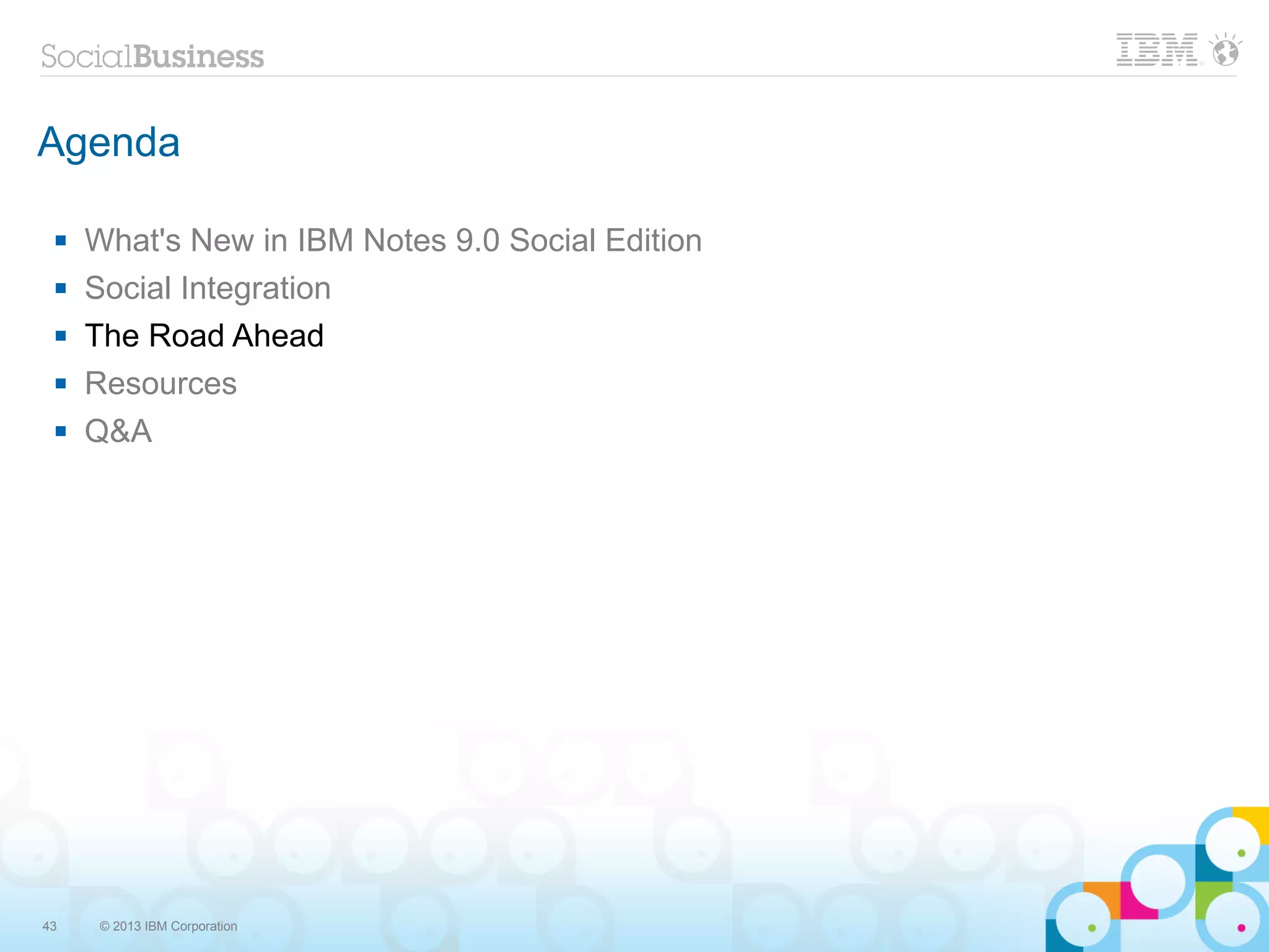Select "What's New in IBM Notes 9.0 Social Edition"
The image size is (1269, 952).
(x=393, y=240)
